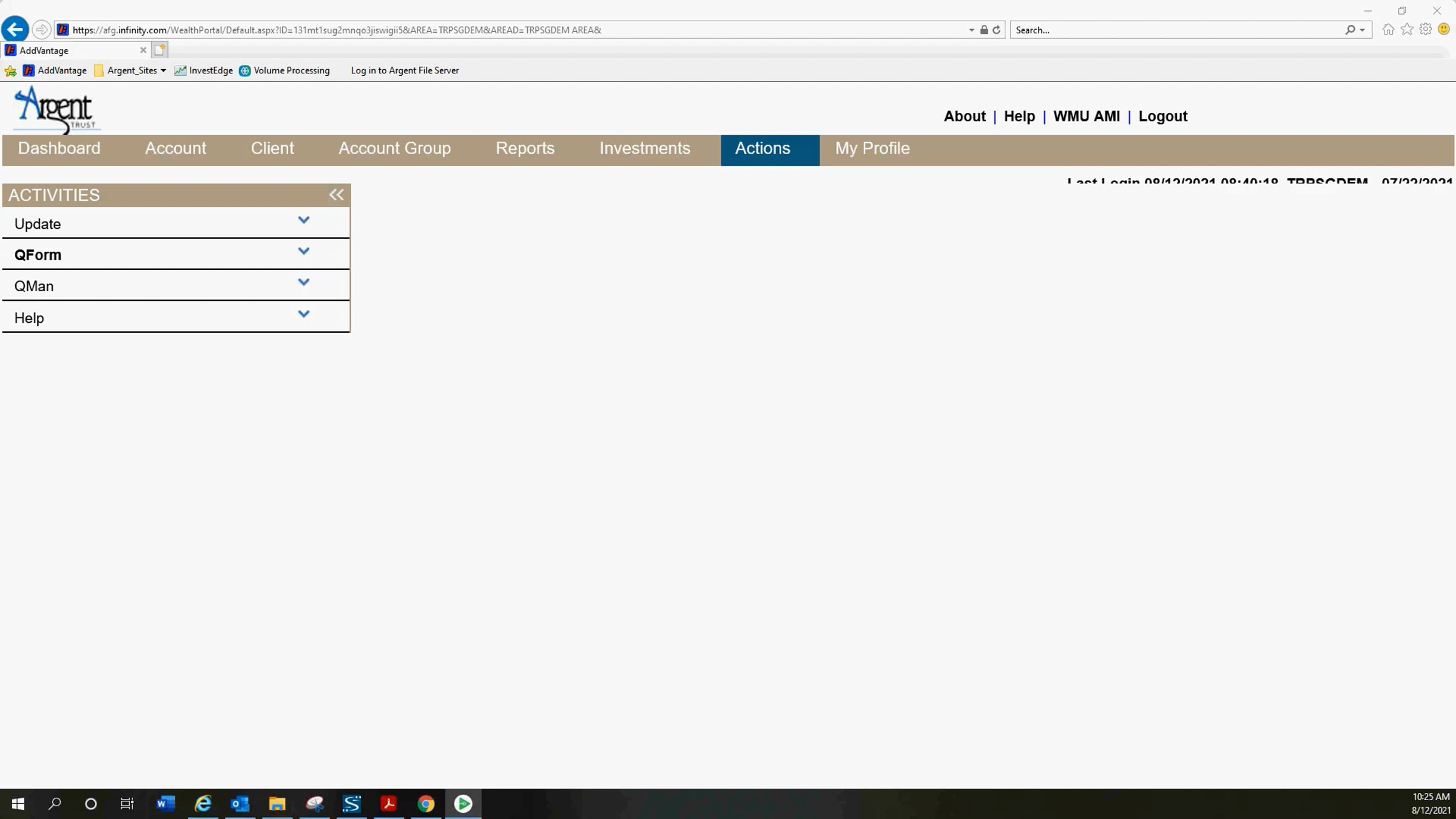Click the add-to-favorites-bar star icon

(10, 71)
